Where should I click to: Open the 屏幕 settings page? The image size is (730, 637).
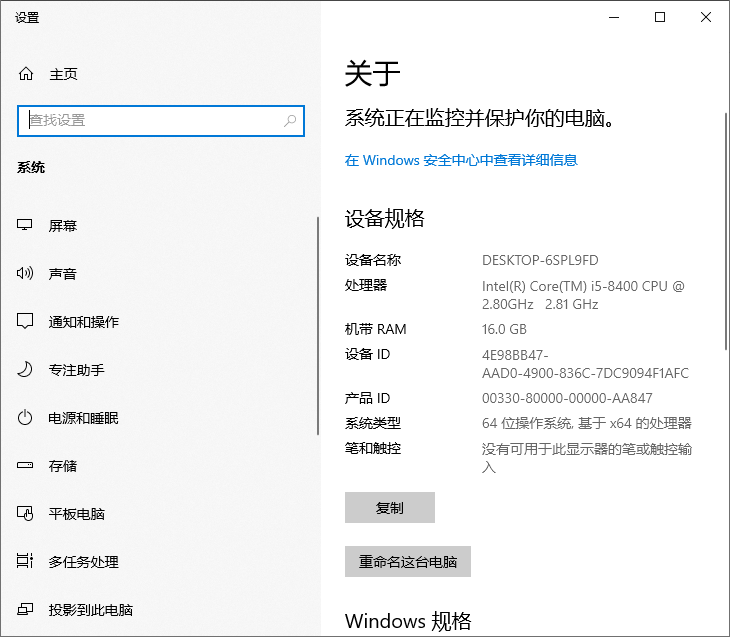[159, 225]
